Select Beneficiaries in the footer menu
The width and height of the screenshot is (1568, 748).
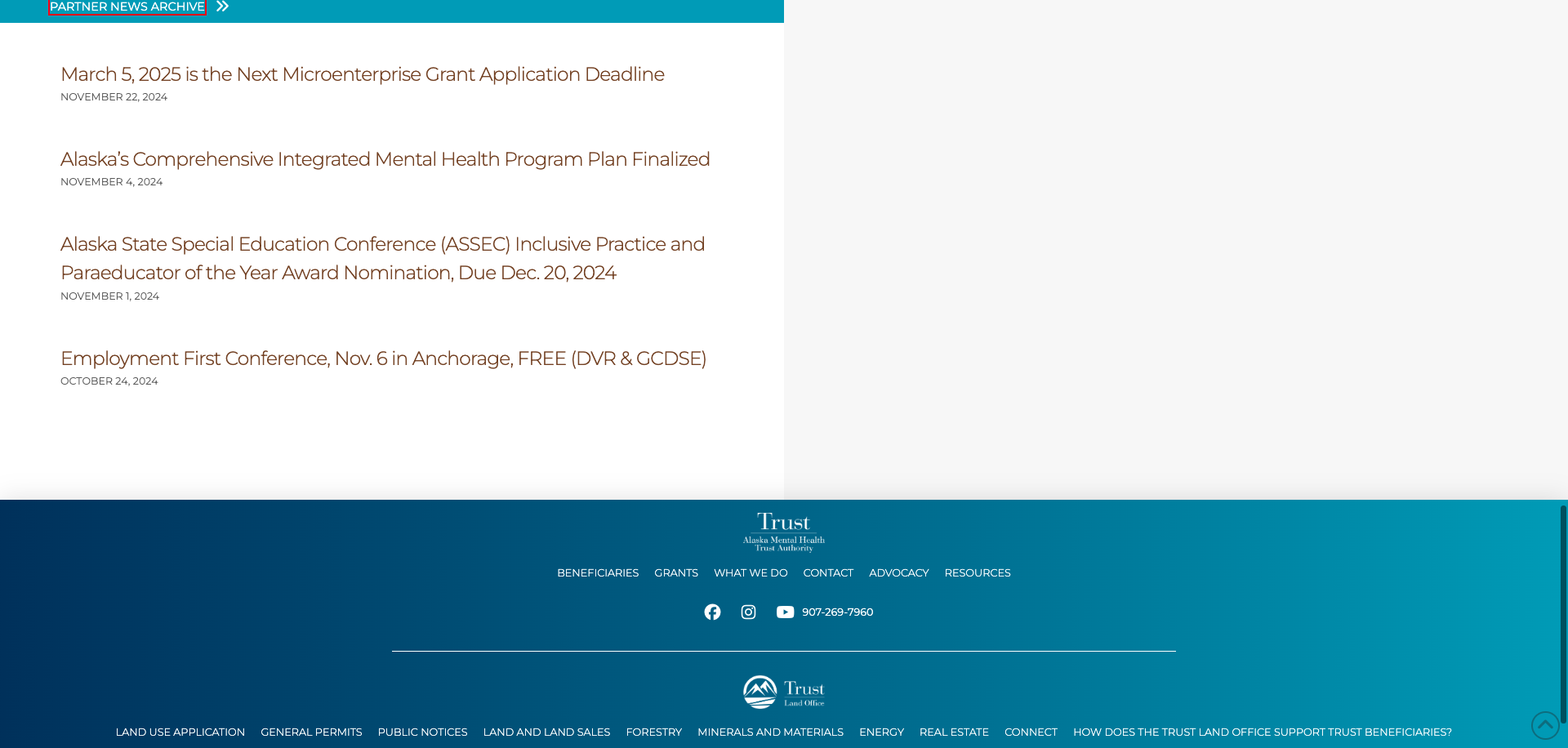(598, 573)
